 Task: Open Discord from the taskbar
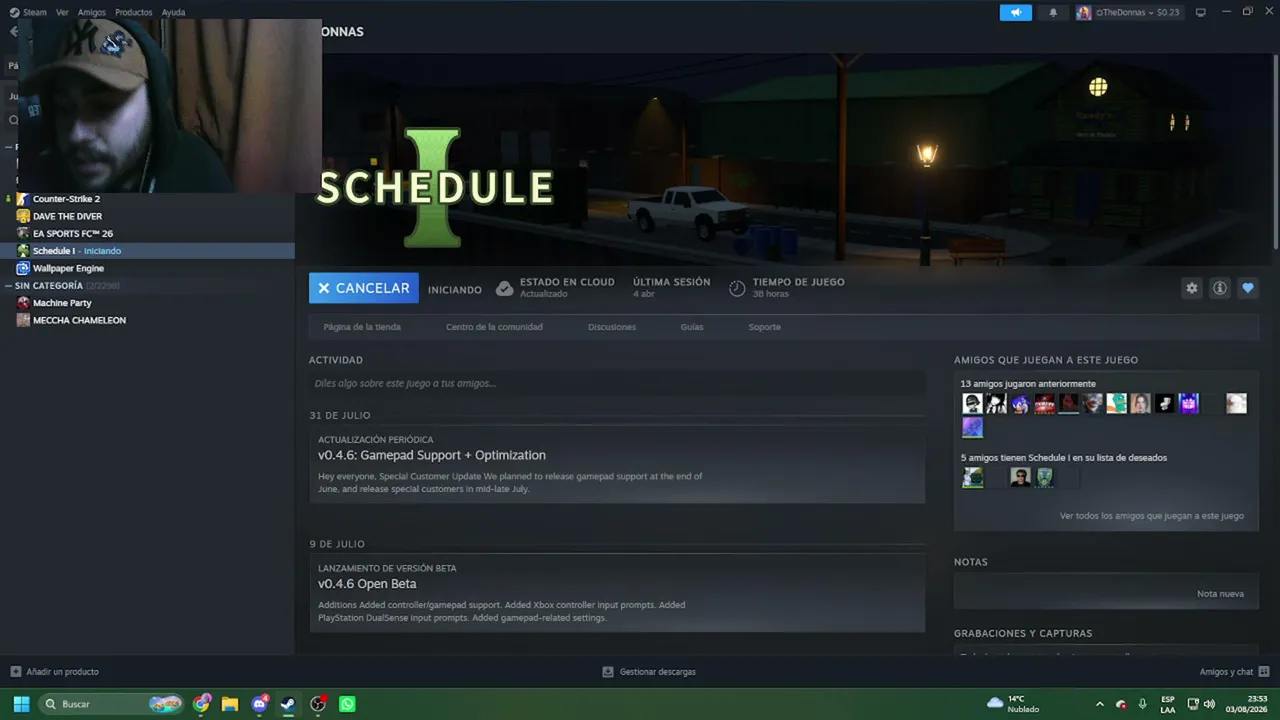coord(260,704)
